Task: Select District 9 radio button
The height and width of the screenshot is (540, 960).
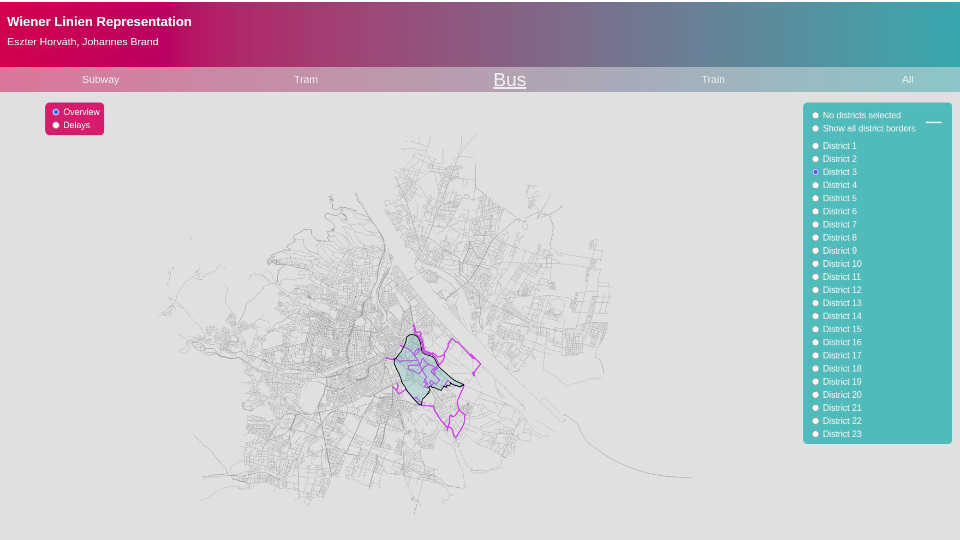Action: tap(816, 250)
